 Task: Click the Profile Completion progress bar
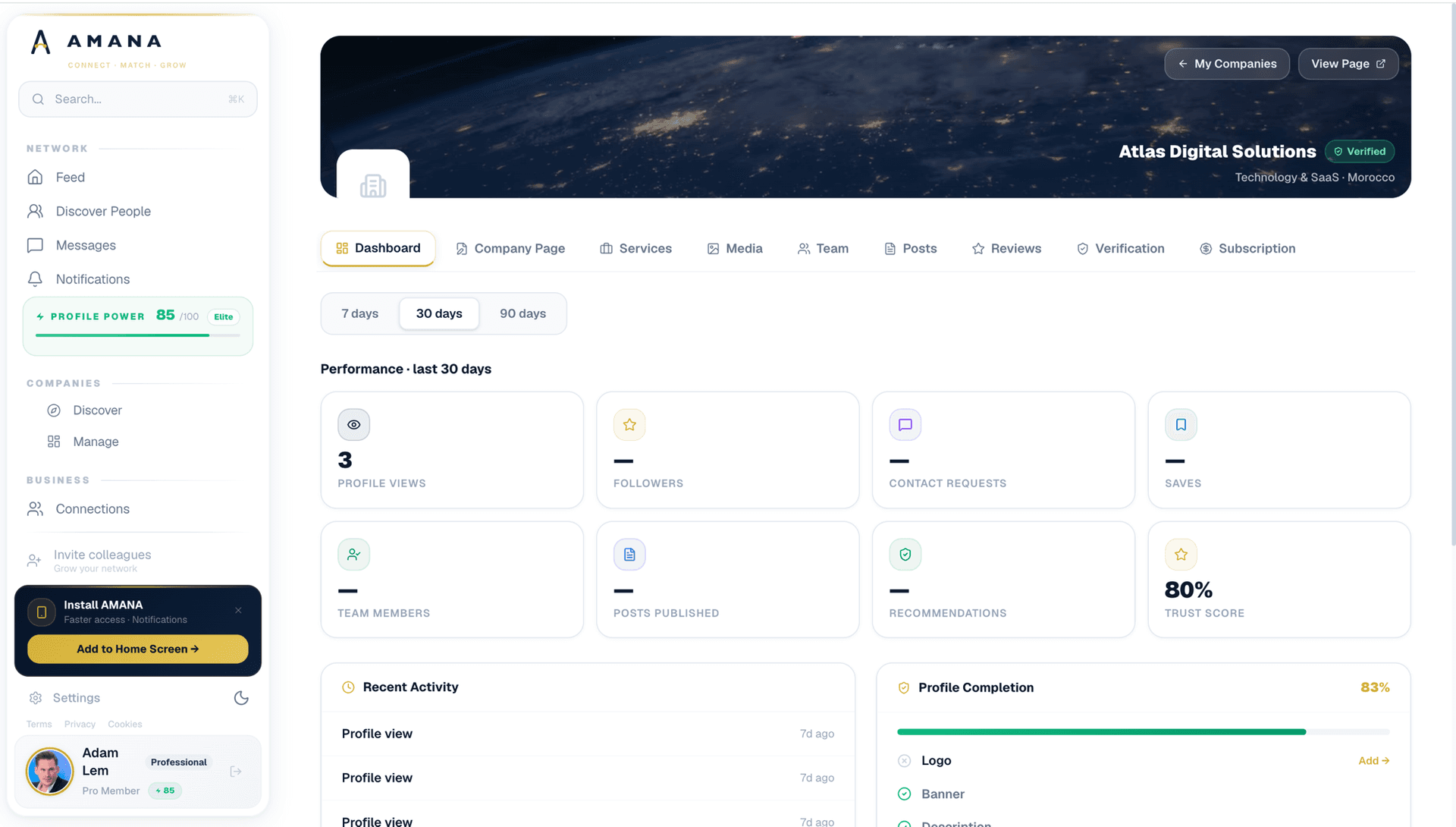click(1143, 732)
